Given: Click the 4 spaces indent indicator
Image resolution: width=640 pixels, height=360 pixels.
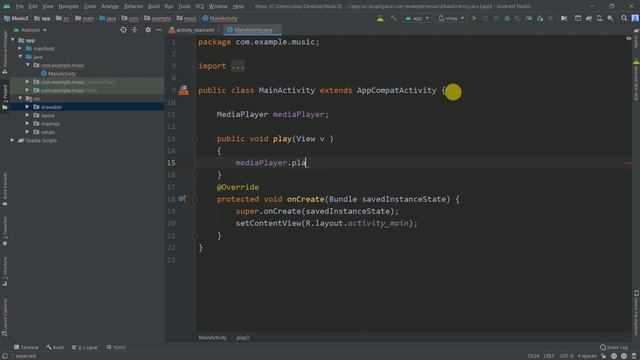Looking at the screenshot, I should click(587, 356).
